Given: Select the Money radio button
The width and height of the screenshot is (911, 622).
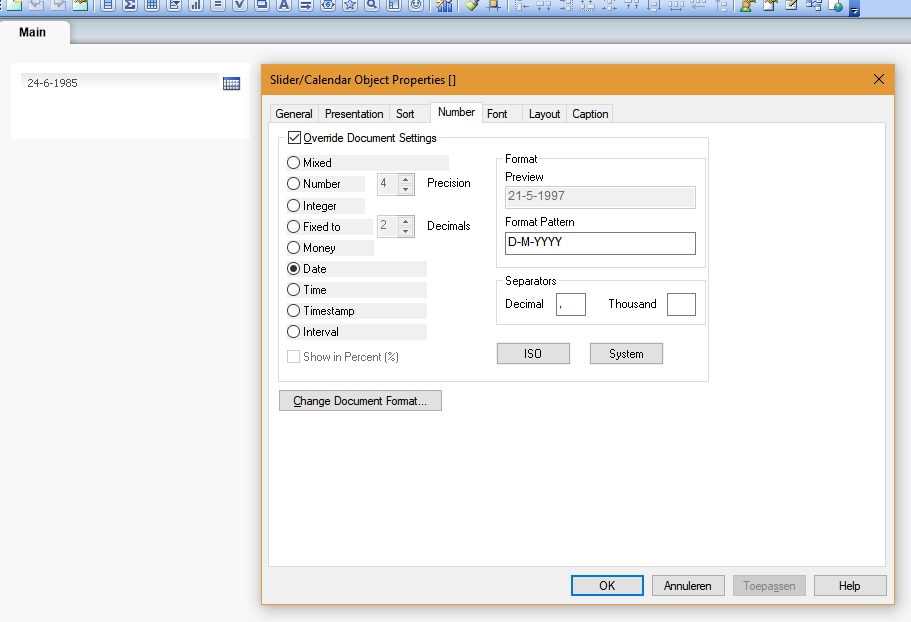Looking at the screenshot, I should click(293, 247).
